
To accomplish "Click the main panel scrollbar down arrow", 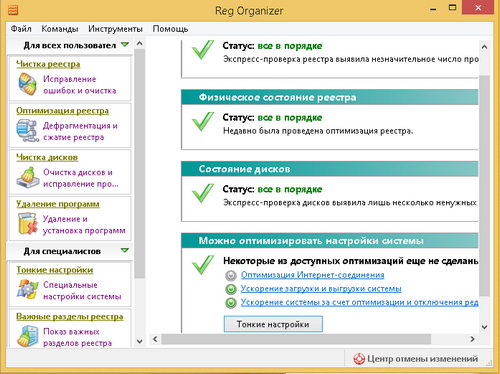I will click(485, 327).
